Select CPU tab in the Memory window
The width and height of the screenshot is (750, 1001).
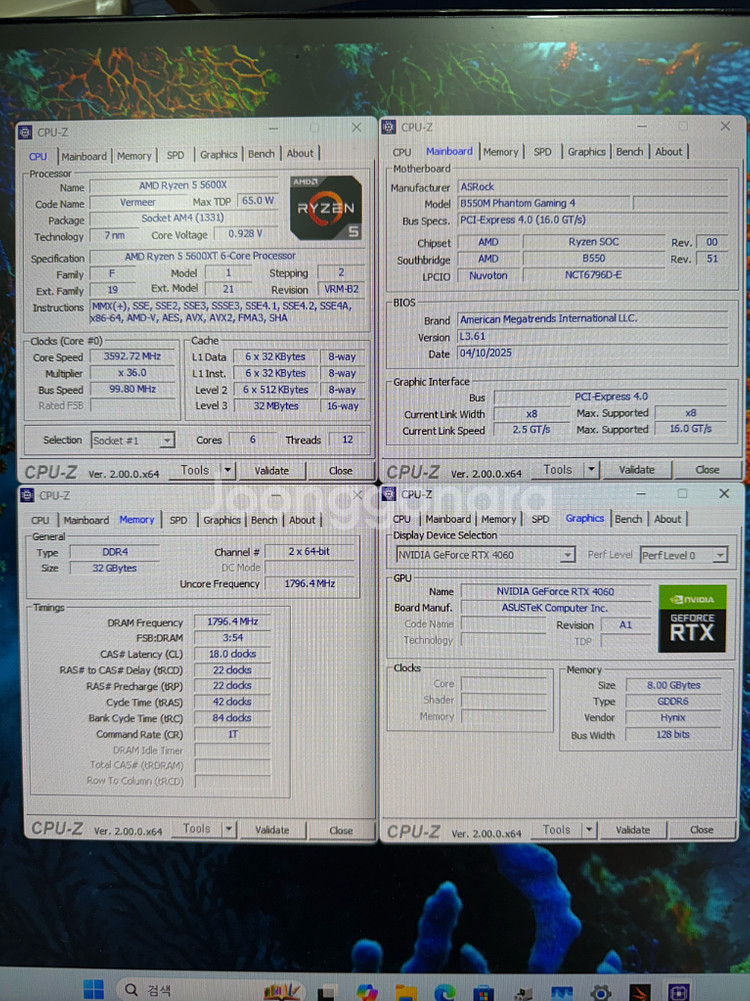(x=40, y=520)
